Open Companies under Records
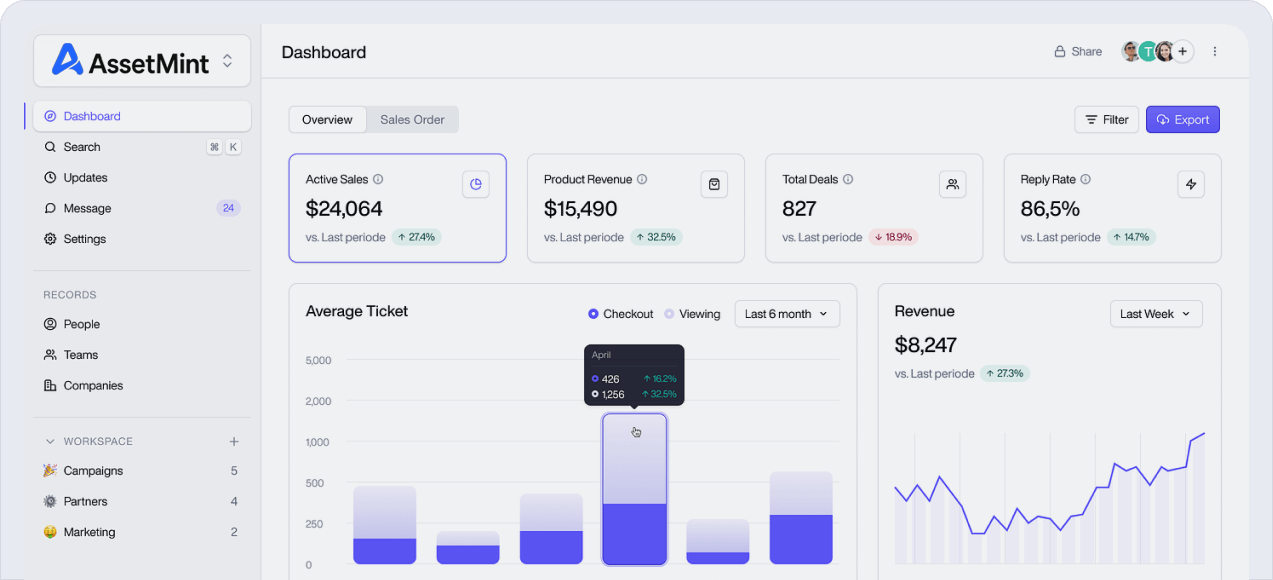 click(142, 386)
